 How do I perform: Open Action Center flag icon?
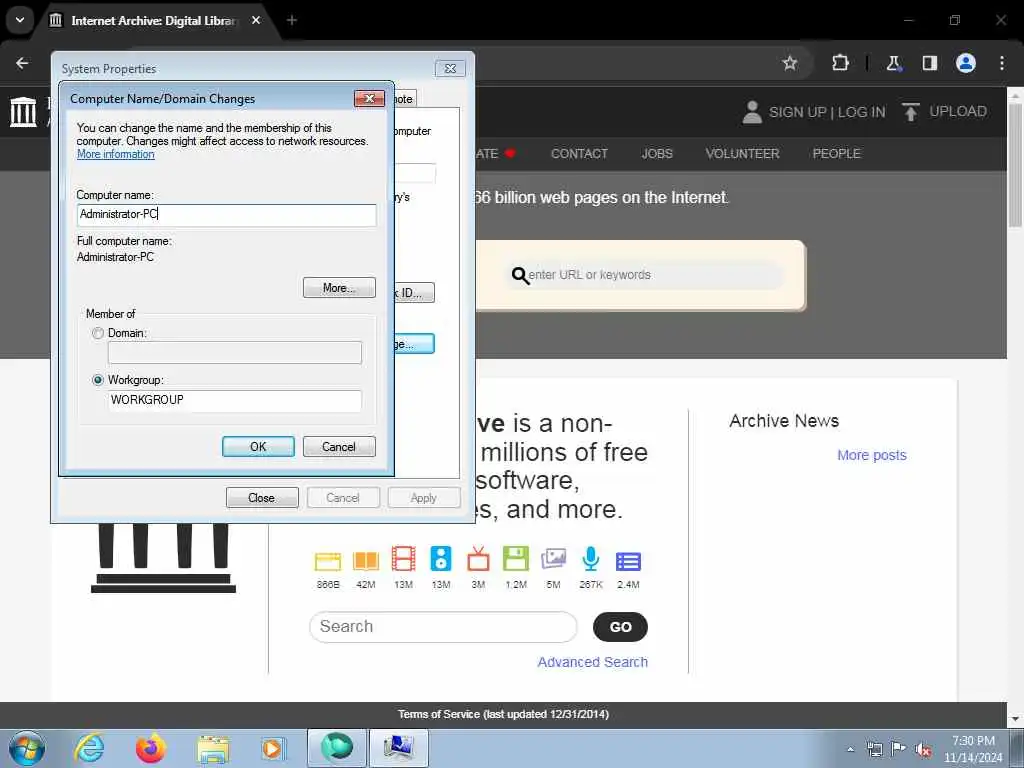[899, 749]
